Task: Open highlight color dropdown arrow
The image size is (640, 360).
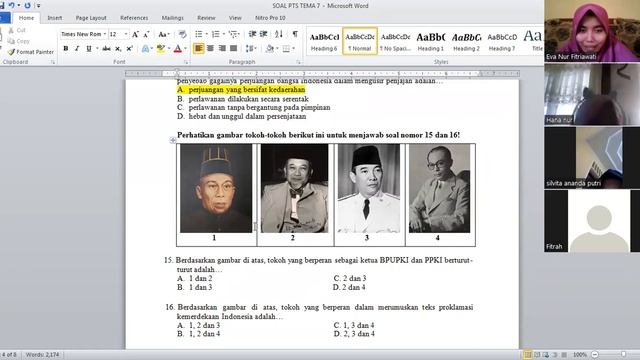Action: coord(169,49)
